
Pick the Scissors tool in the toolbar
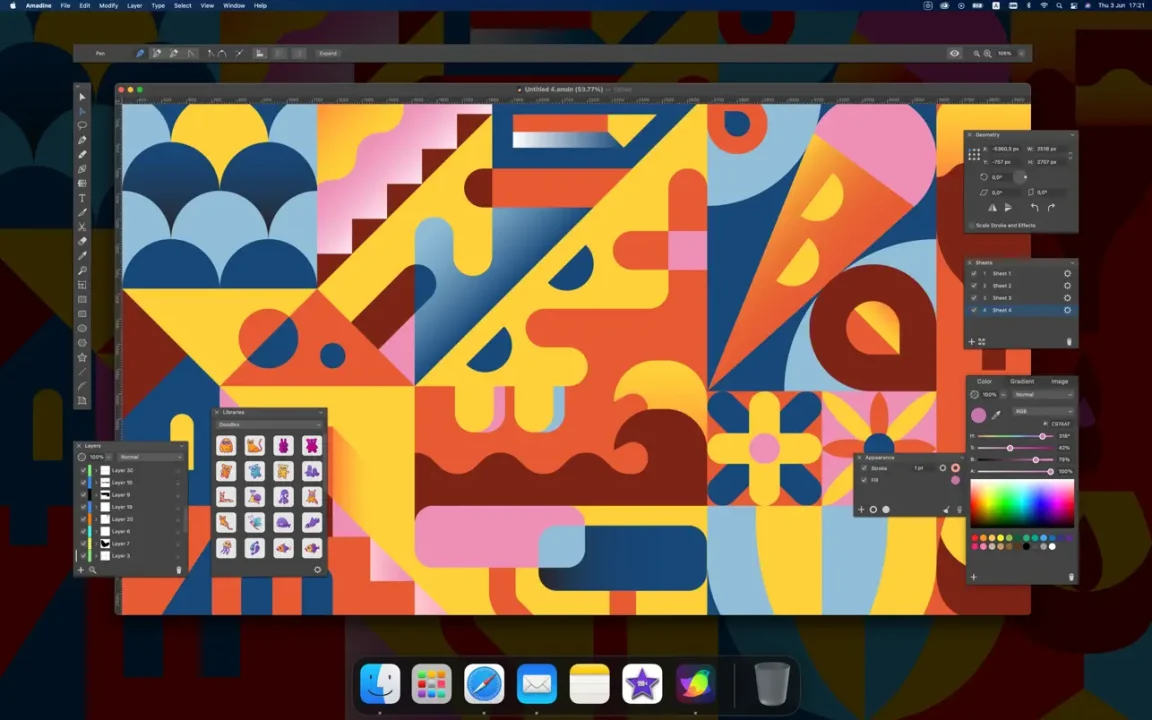(x=82, y=227)
